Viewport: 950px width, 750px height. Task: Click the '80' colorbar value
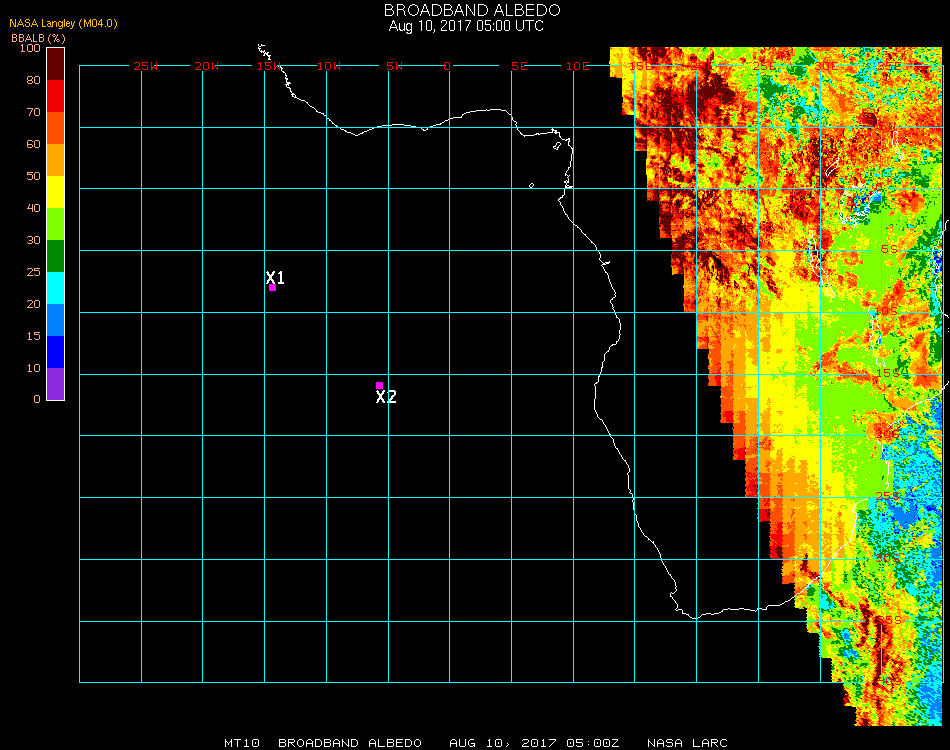[x=33, y=80]
